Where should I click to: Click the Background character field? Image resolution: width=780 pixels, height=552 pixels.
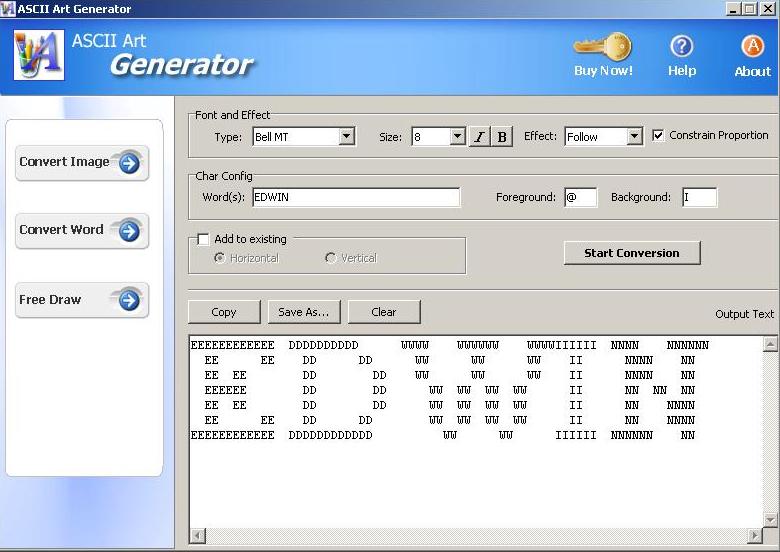[699, 197]
